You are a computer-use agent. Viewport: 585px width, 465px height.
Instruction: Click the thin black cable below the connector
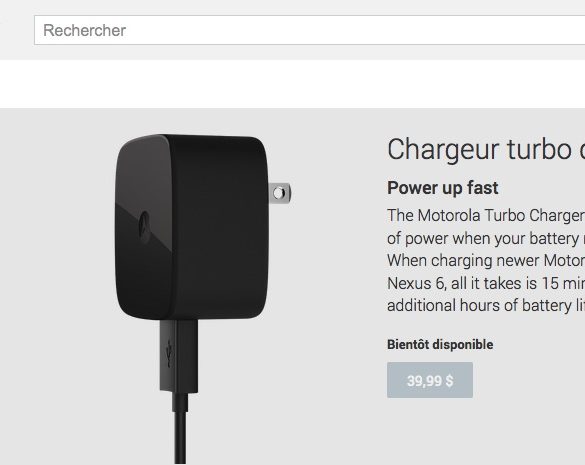180,437
